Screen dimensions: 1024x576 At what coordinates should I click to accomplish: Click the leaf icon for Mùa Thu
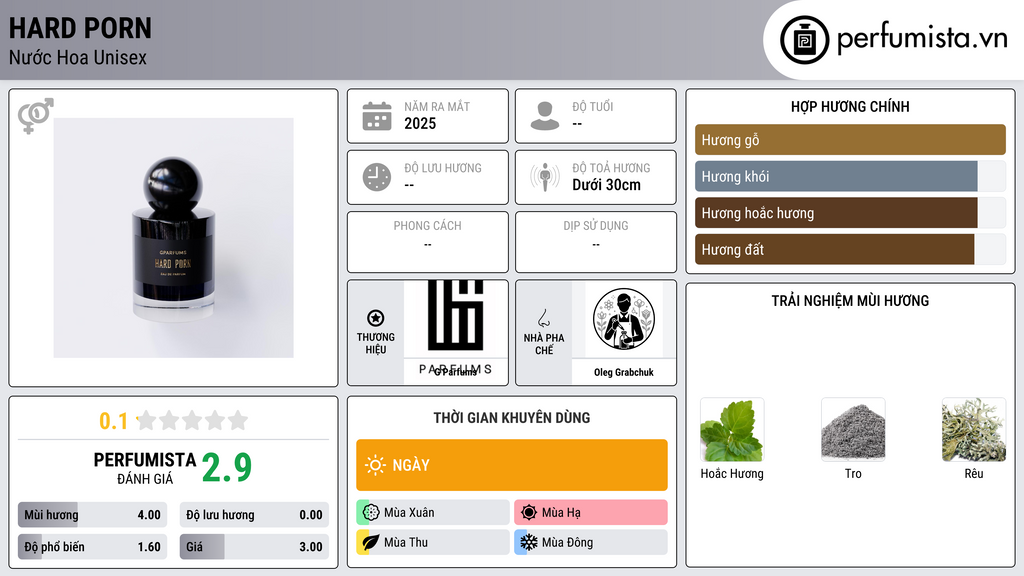371,542
